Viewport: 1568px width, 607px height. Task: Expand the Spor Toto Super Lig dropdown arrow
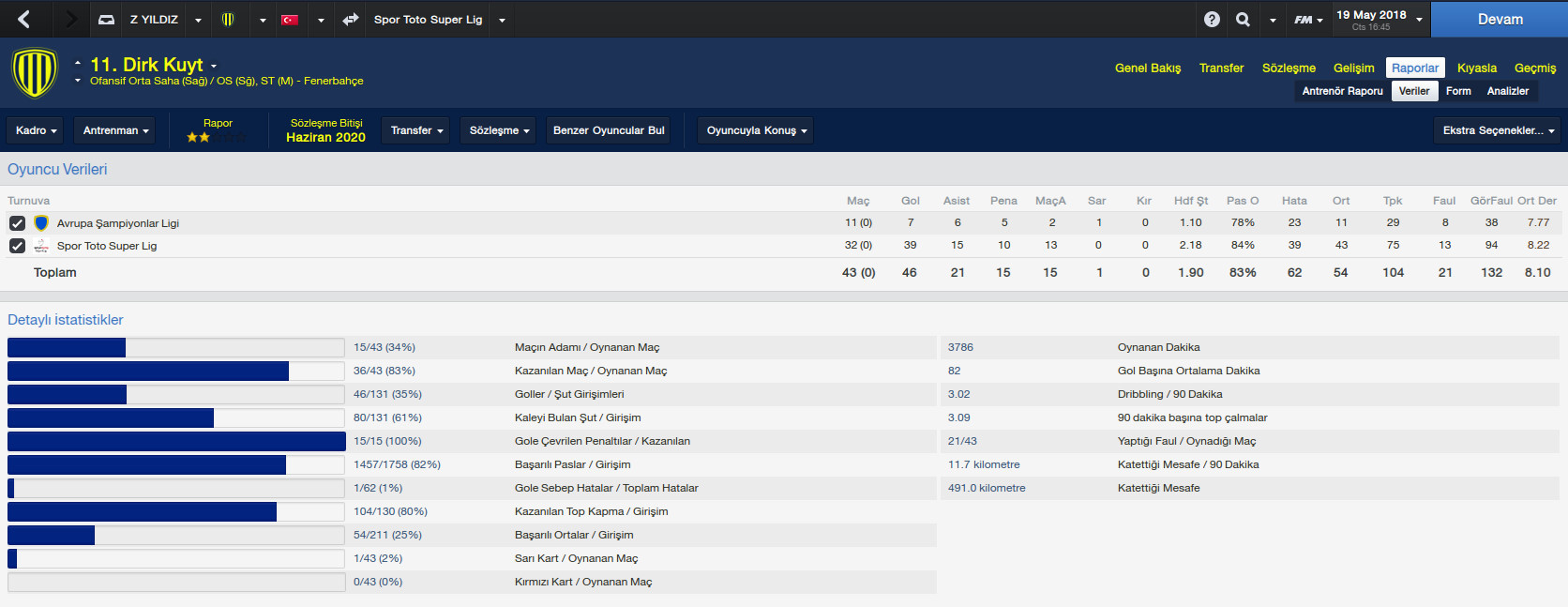click(502, 20)
